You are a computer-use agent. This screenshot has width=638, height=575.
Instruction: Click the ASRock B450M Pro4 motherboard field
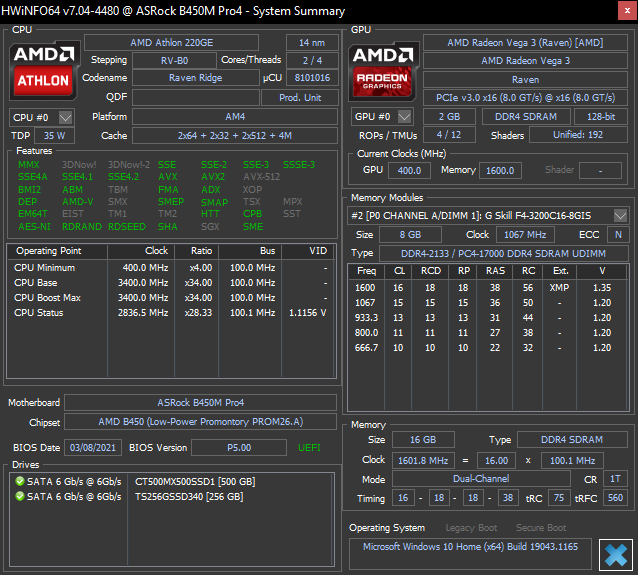point(200,403)
